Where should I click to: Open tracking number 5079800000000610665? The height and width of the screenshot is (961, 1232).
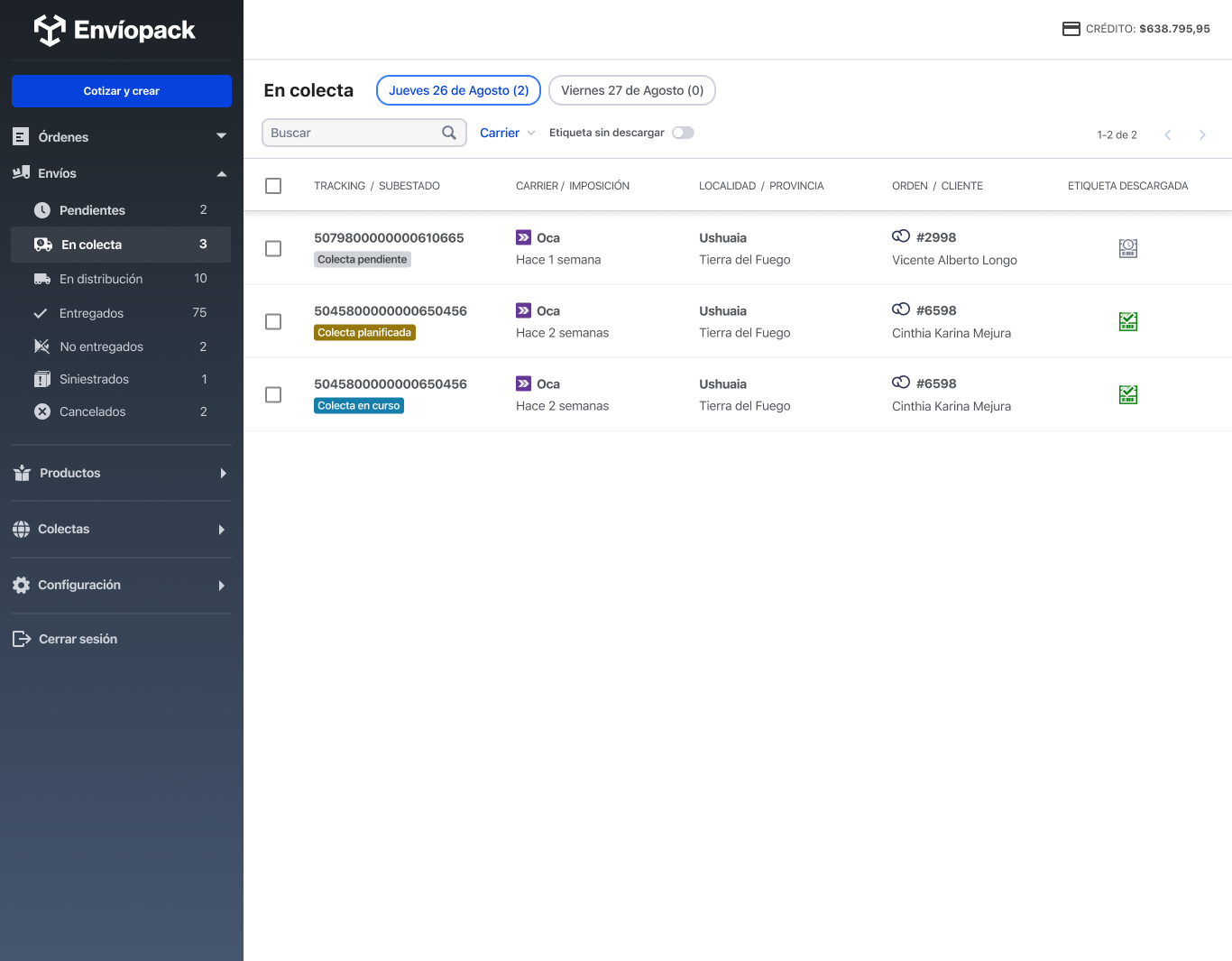tap(389, 237)
